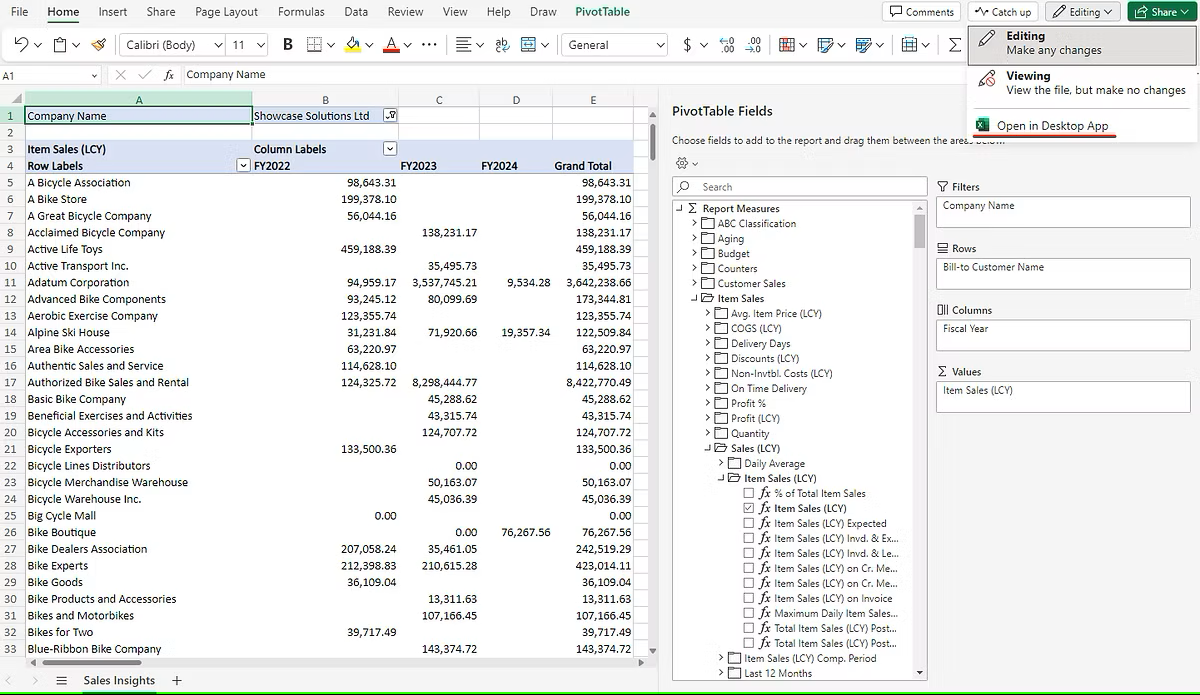
Task: Select the Sales Insights sheet tab
Action: [119, 681]
